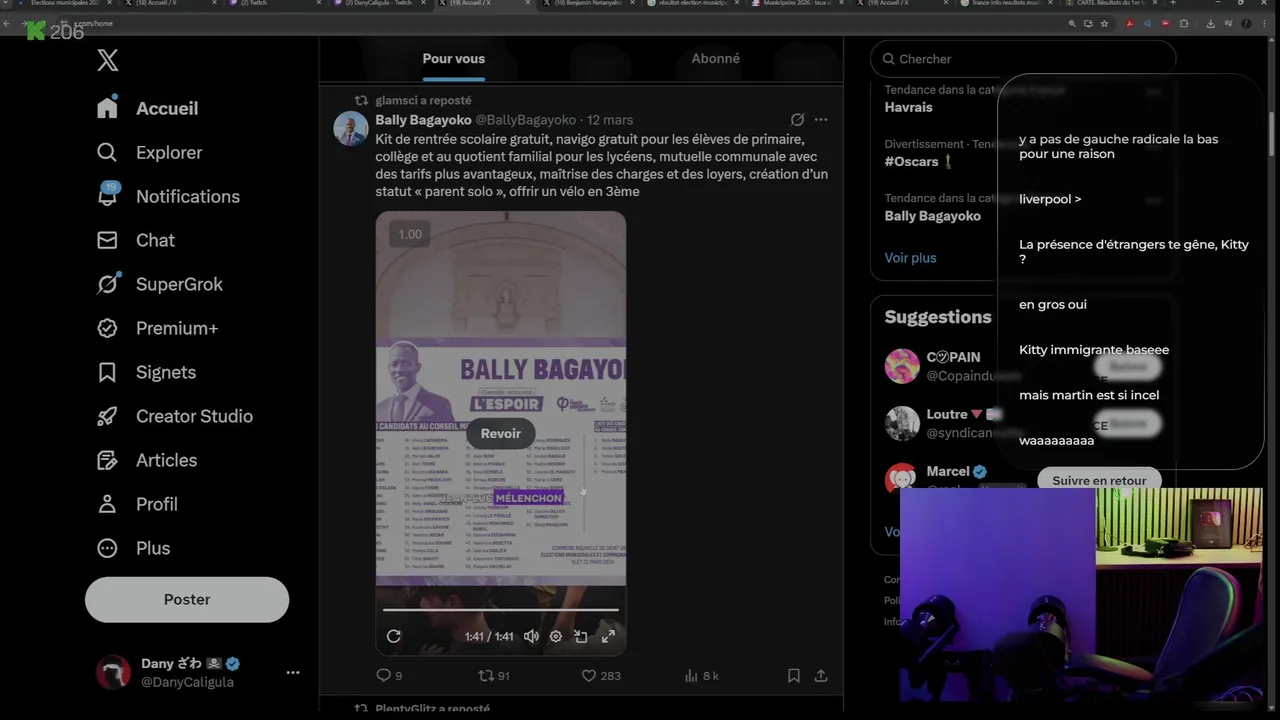
Task: Open video settings gear icon
Action: 556,636
